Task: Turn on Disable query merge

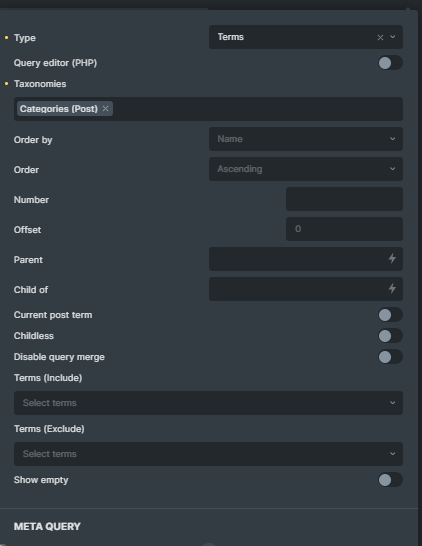Action: pyautogui.click(x=390, y=357)
